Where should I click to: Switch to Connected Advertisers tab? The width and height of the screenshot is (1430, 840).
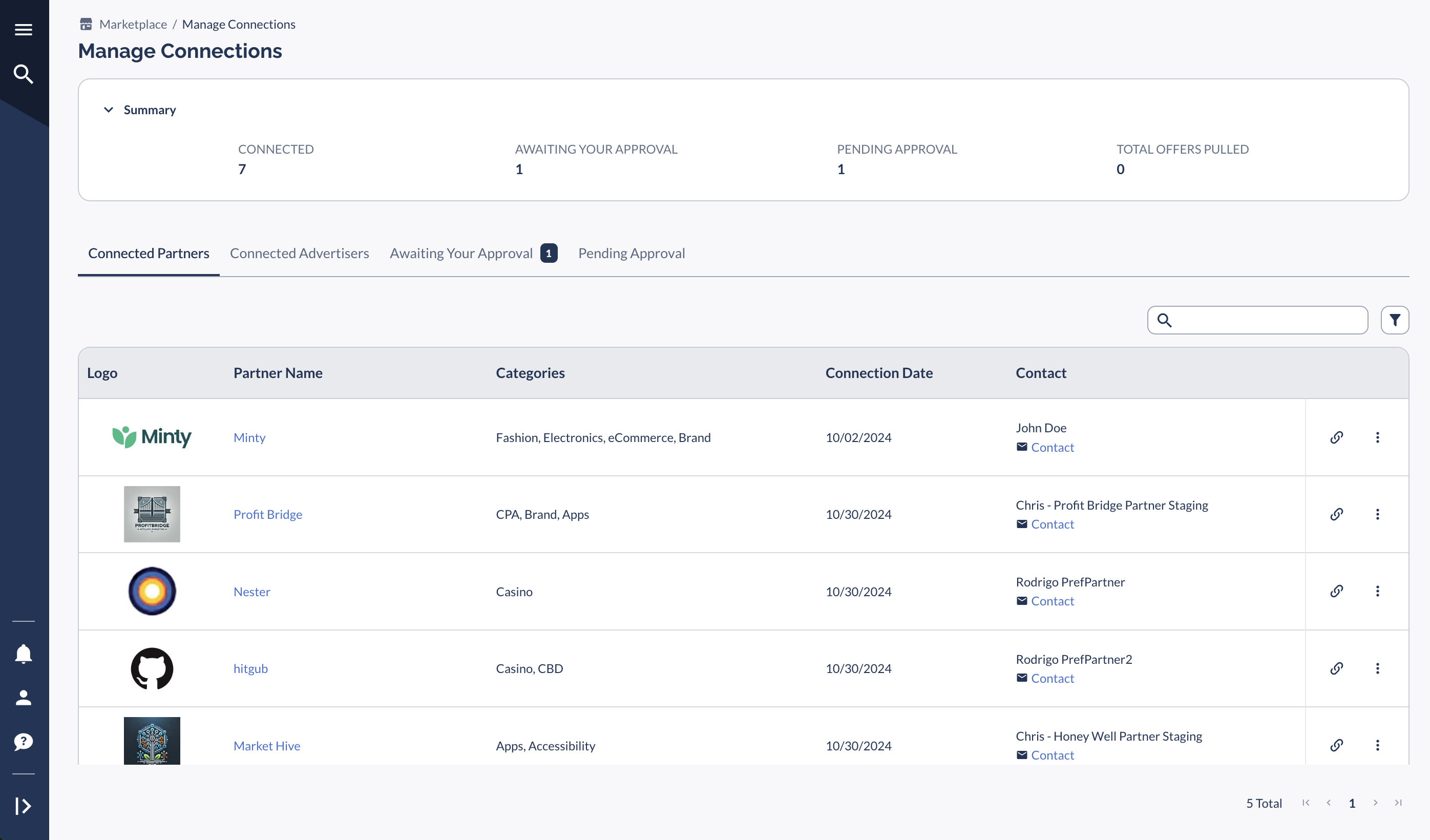pyautogui.click(x=300, y=253)
